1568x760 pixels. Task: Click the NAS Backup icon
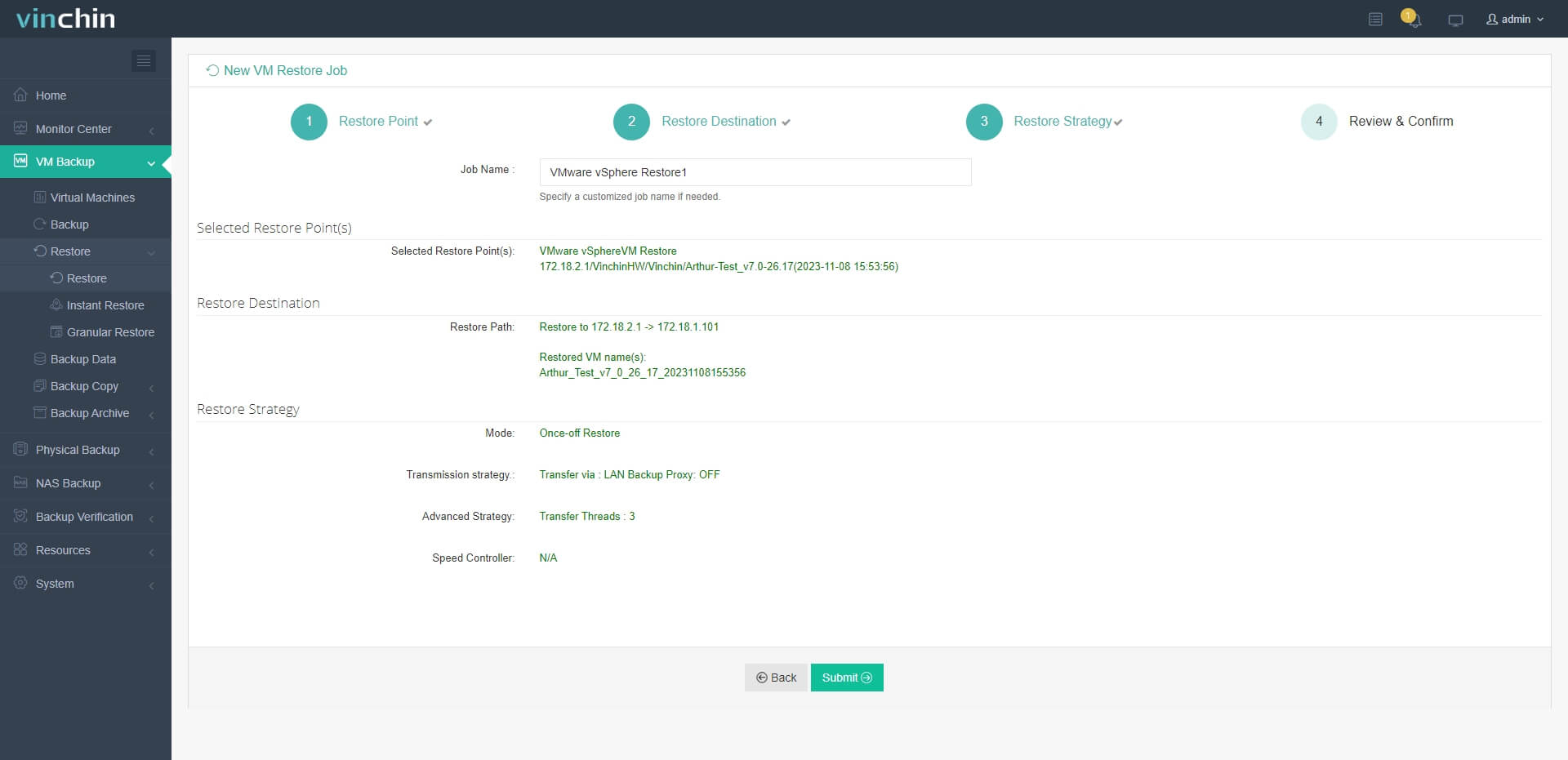pos(20,482)
